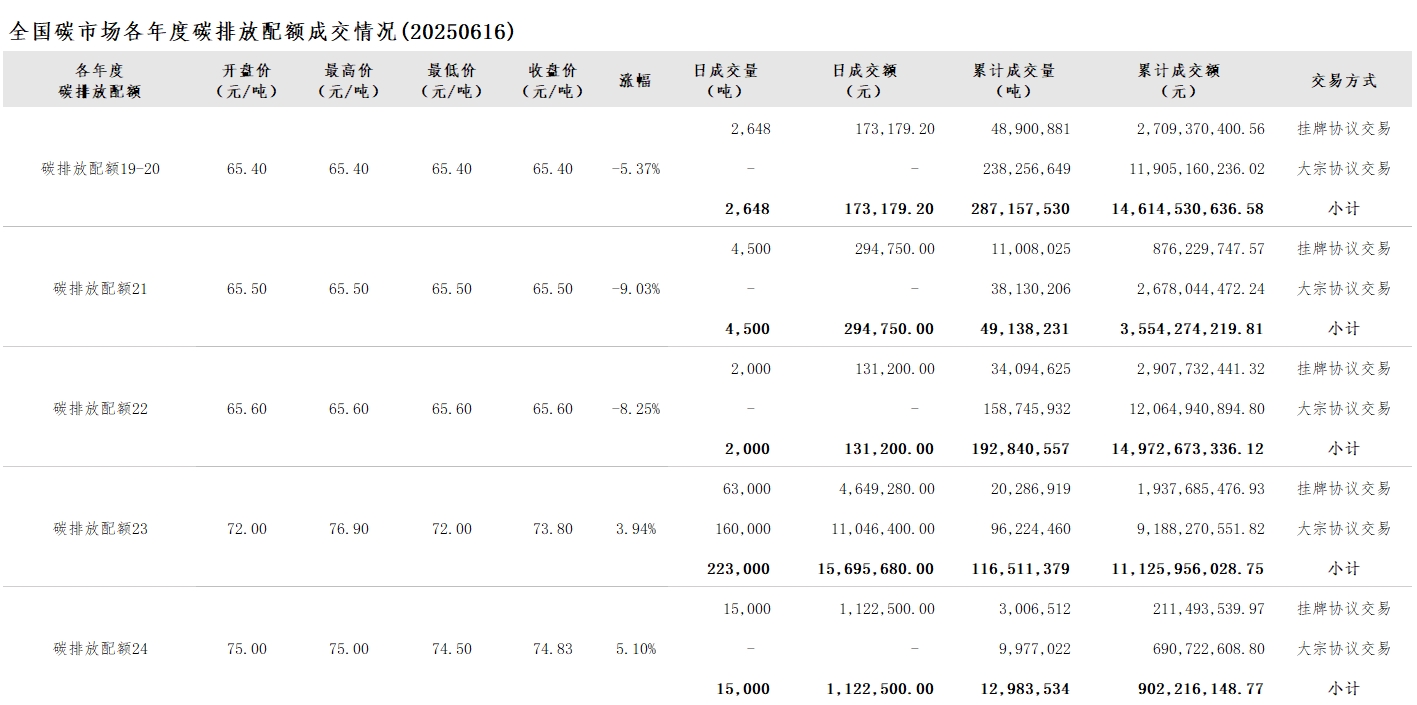Screen dimensions: 1417x705
Task: Select the 碳排放配额21 row label
Action: coord(101,289)
